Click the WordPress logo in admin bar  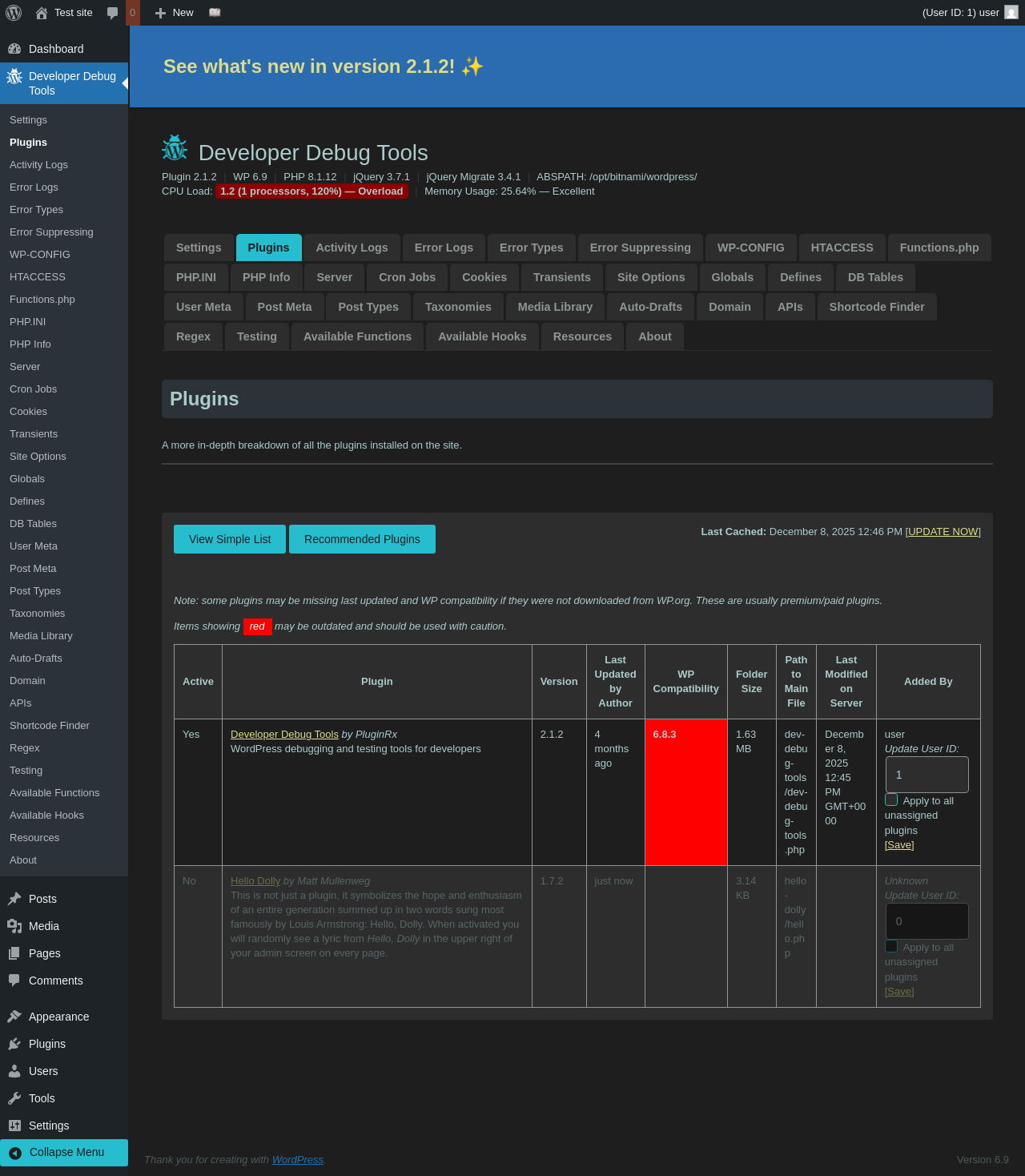coord(14,13)
